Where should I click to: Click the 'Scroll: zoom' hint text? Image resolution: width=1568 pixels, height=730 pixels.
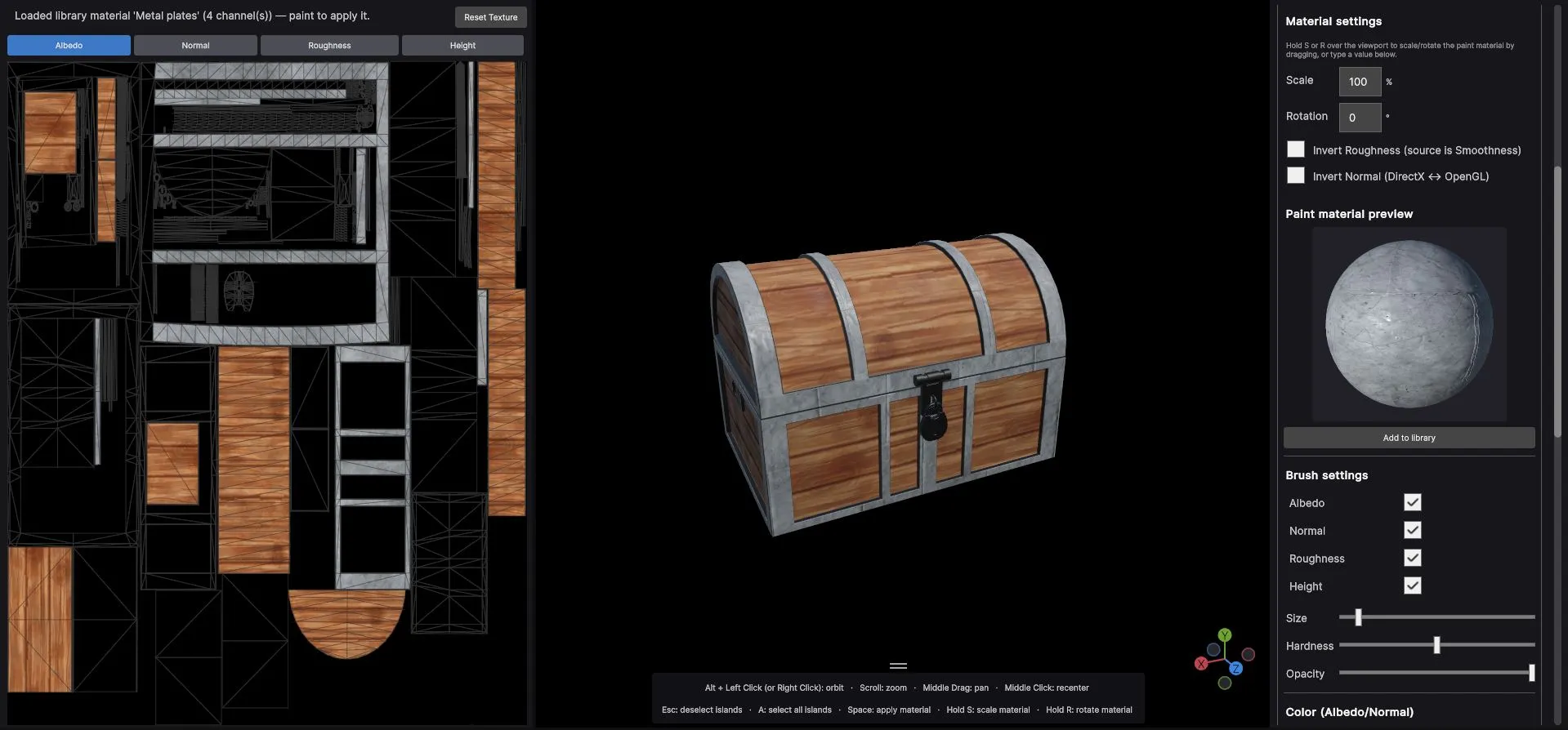coord(883,688)
